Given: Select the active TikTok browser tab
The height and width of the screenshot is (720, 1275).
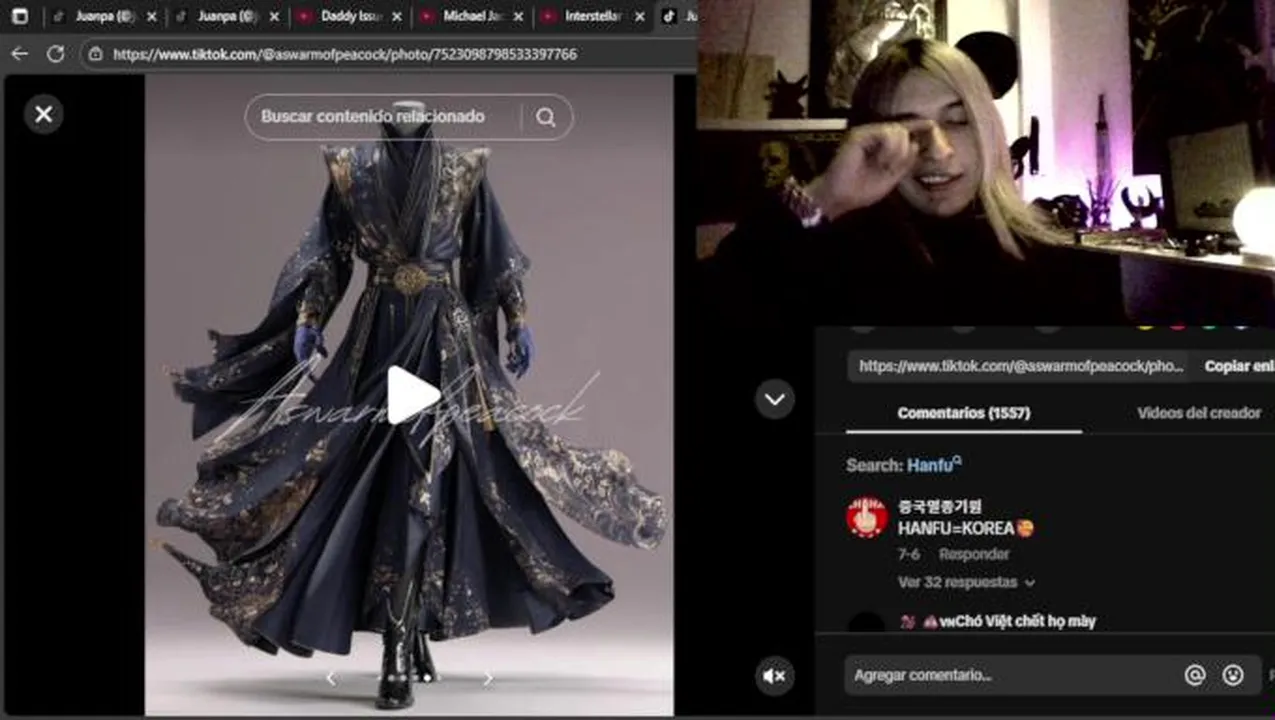Looking at the screenshot, I should click(x=678, y=16).
